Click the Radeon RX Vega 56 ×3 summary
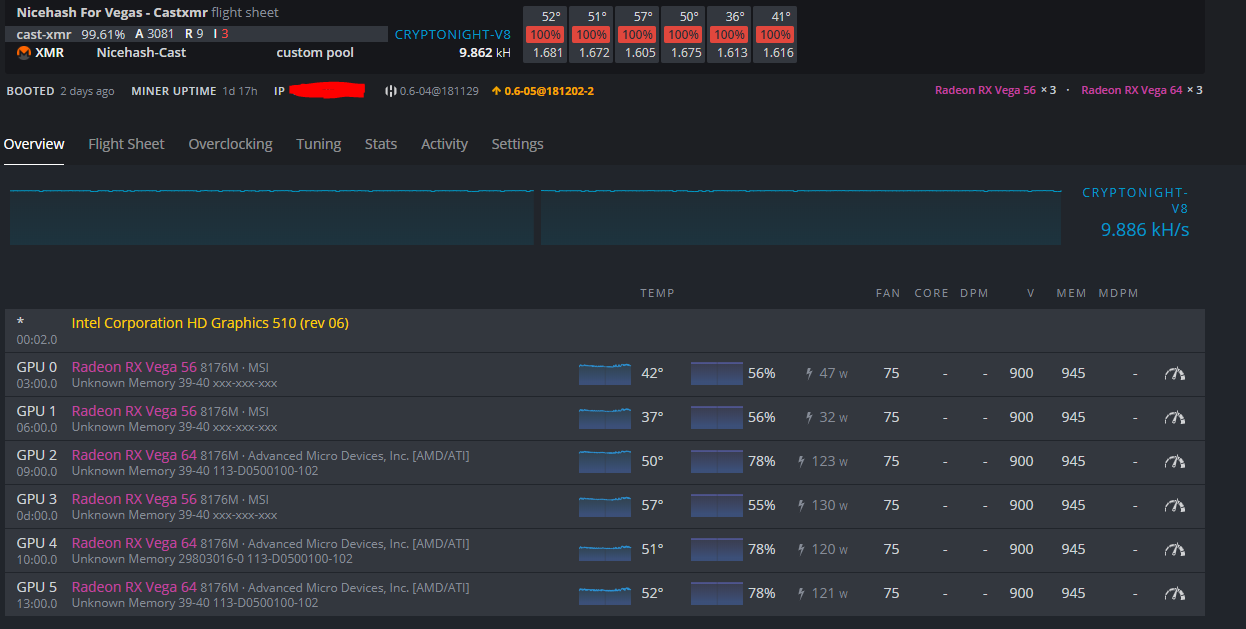The image size is (1246, 629). pos(995,90)
